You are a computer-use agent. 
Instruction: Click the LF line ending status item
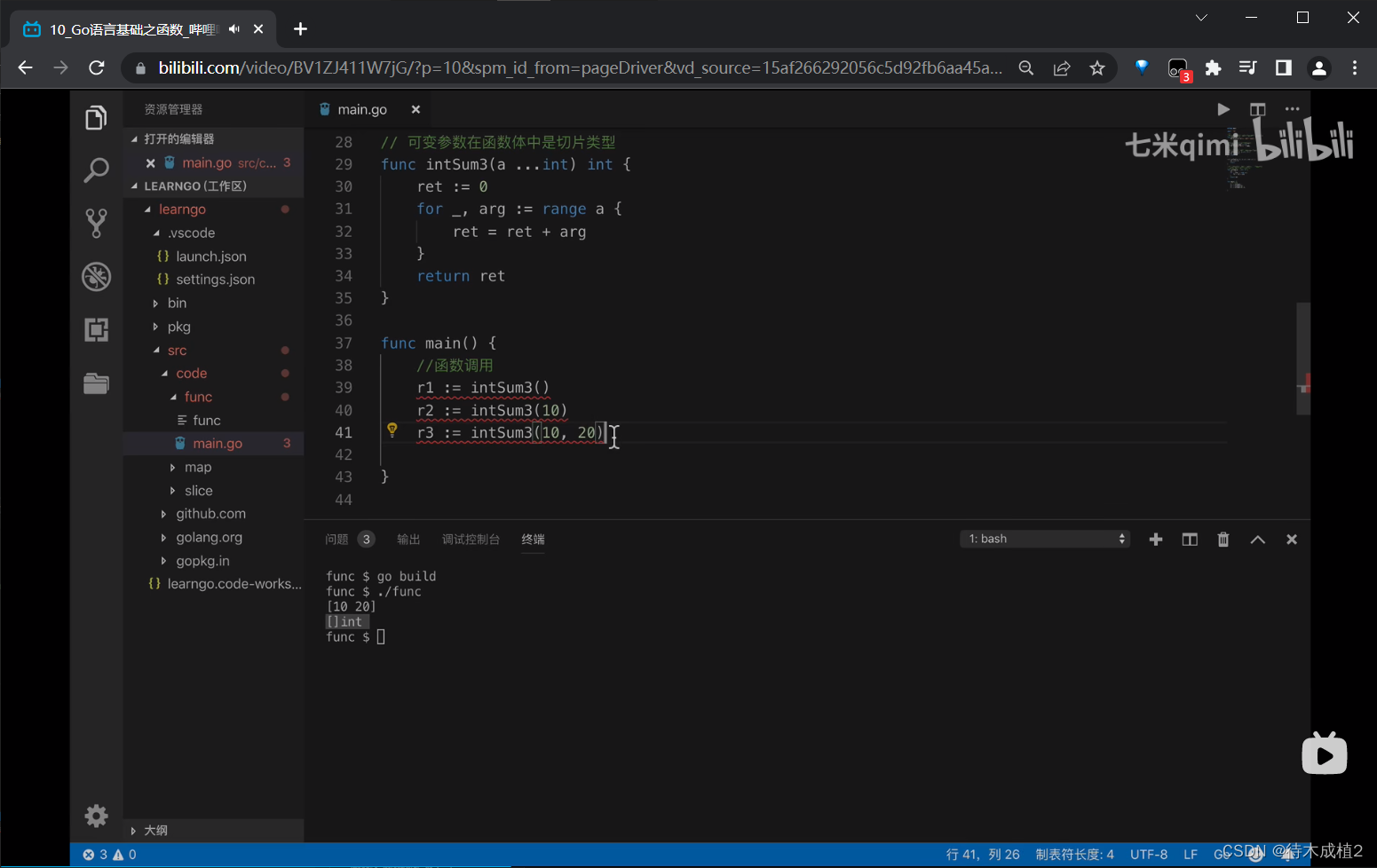pyautogui.click(x=1191, y=855)
